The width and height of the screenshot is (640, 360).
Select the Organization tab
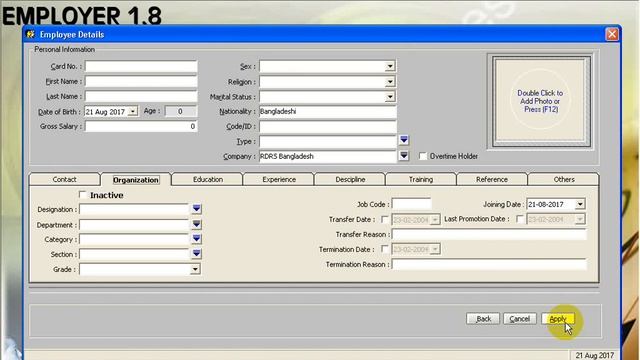coord(136,180)
